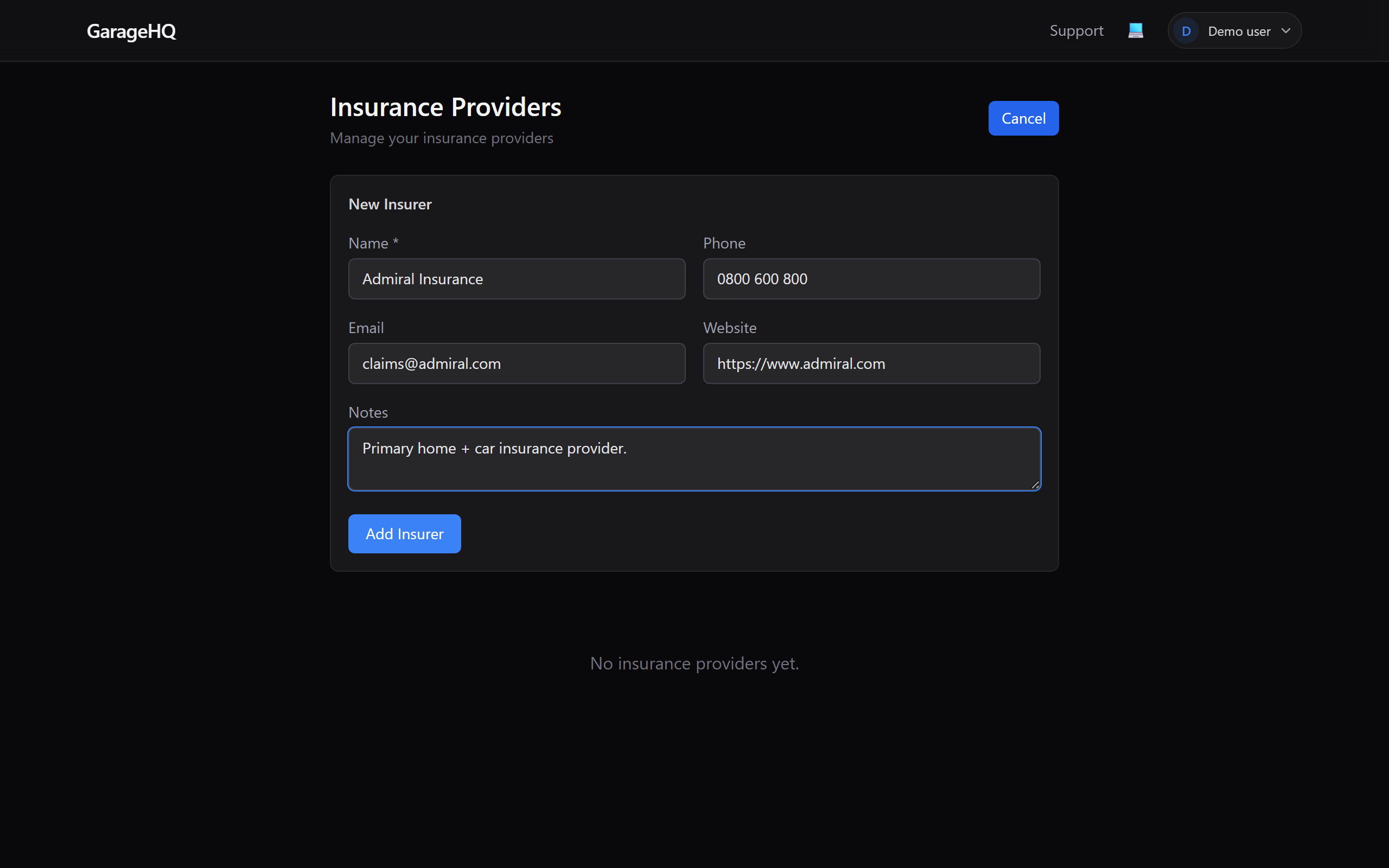1389x868 pixels.
Task: Click the No insurance providers yet text
Action: point(694,663)
